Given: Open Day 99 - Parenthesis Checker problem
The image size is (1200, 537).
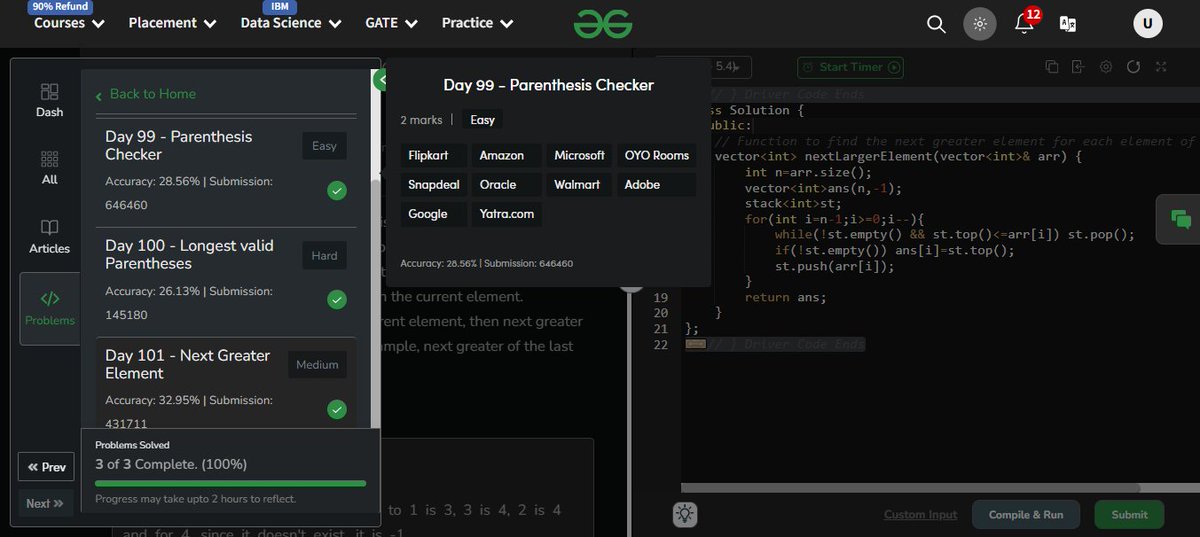Looking at the screenshot, I should point(227,172).
